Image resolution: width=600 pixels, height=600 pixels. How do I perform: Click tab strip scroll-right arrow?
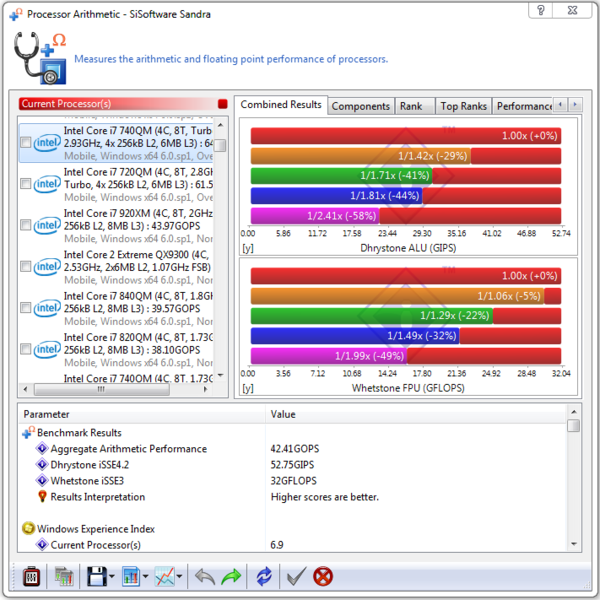coord(575,104)
